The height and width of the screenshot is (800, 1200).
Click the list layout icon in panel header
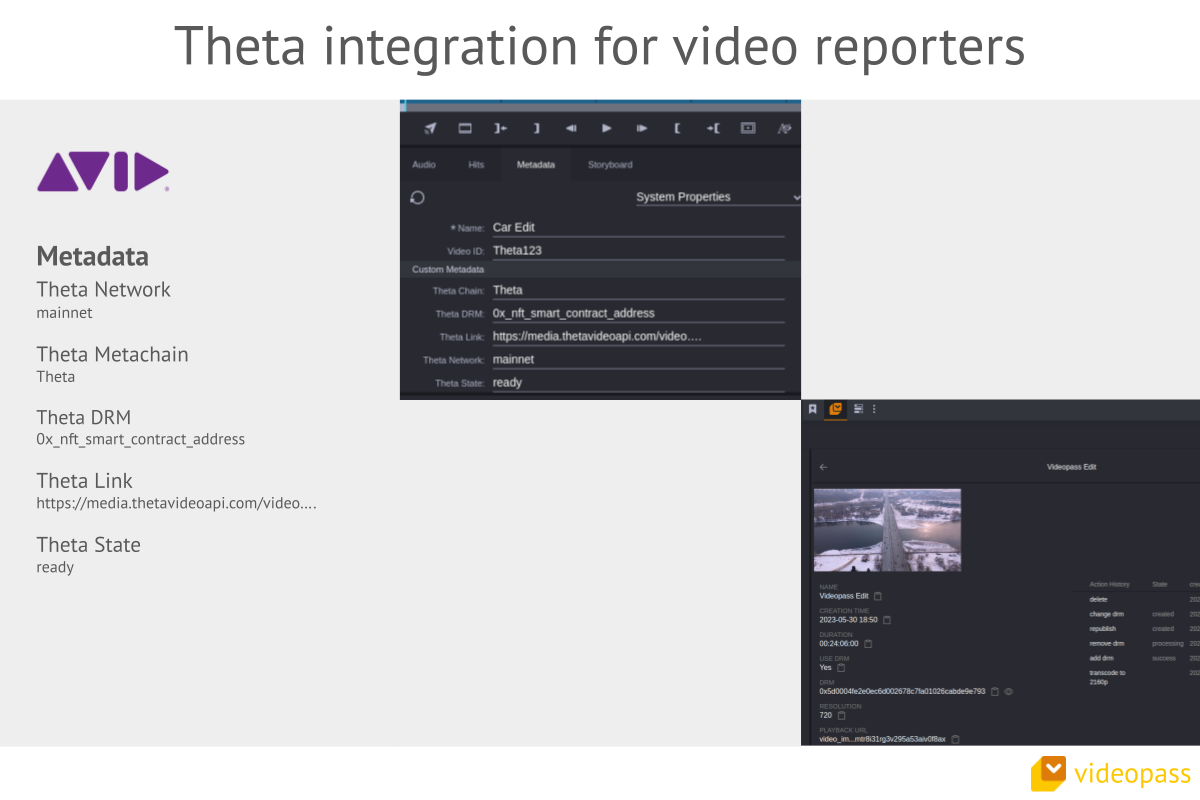858,409
